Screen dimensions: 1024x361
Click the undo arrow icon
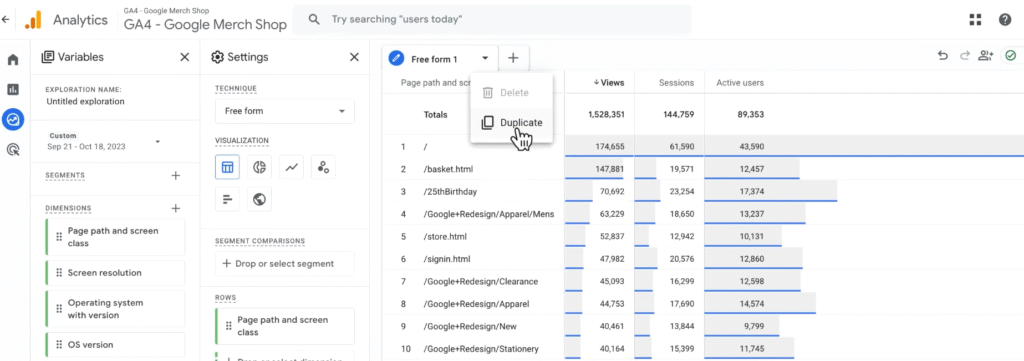pyautogui.click(x=942, y=56)
